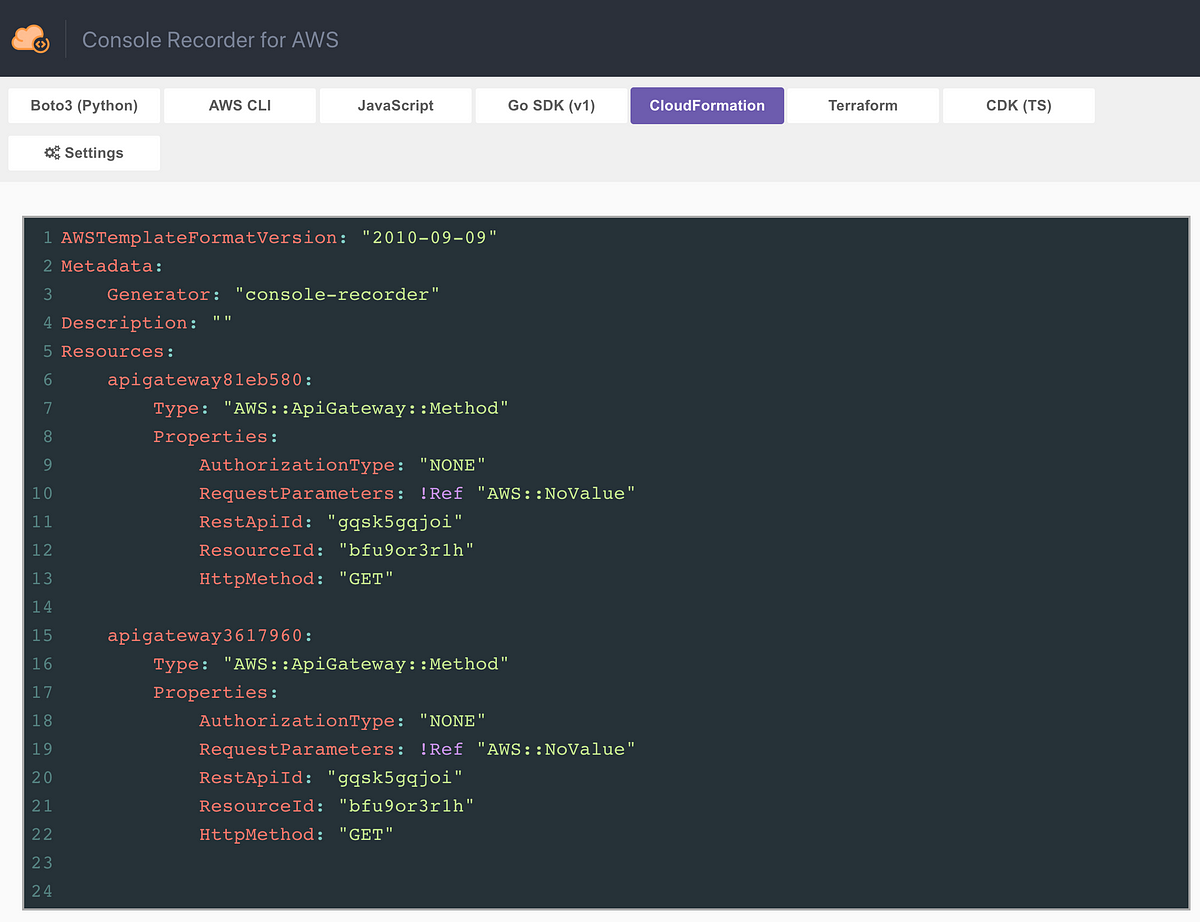Switch to the Terraform tab
Image resolution: width=1200 pixels, height=922 pixels.
863,105
